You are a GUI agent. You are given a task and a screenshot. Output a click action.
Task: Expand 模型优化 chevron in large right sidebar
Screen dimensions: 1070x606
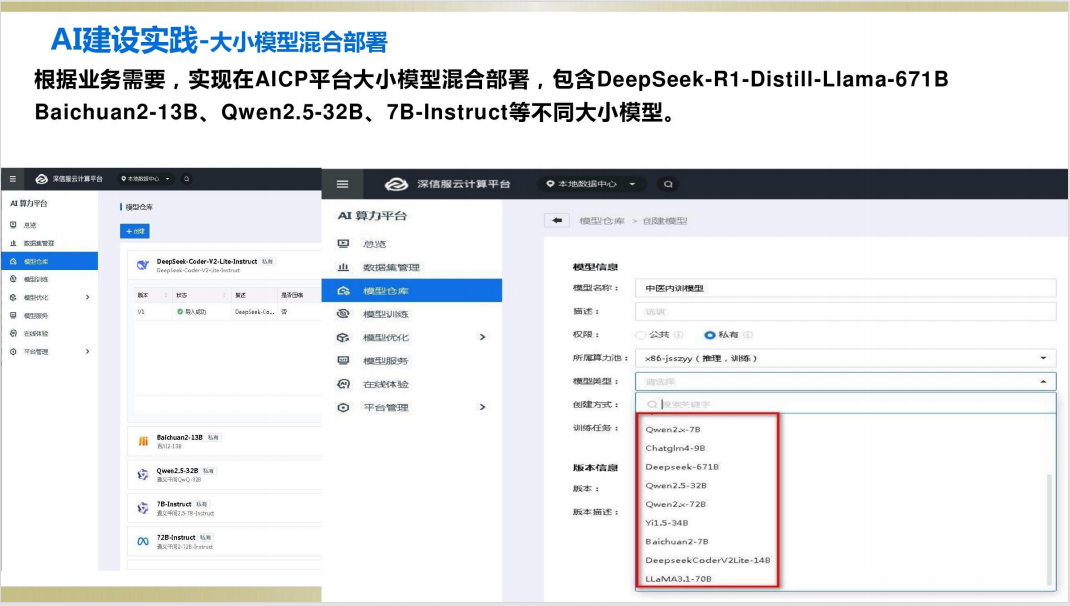(x=482, y=337)
